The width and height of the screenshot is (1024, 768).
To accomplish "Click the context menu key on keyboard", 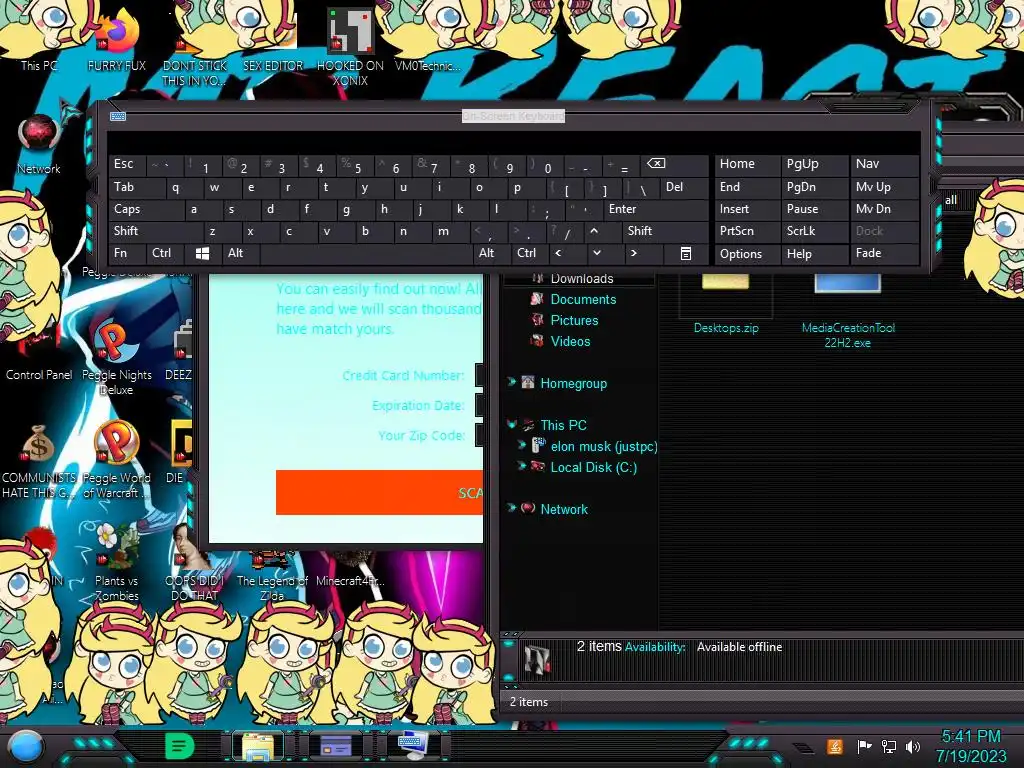I will coord(686,253).
